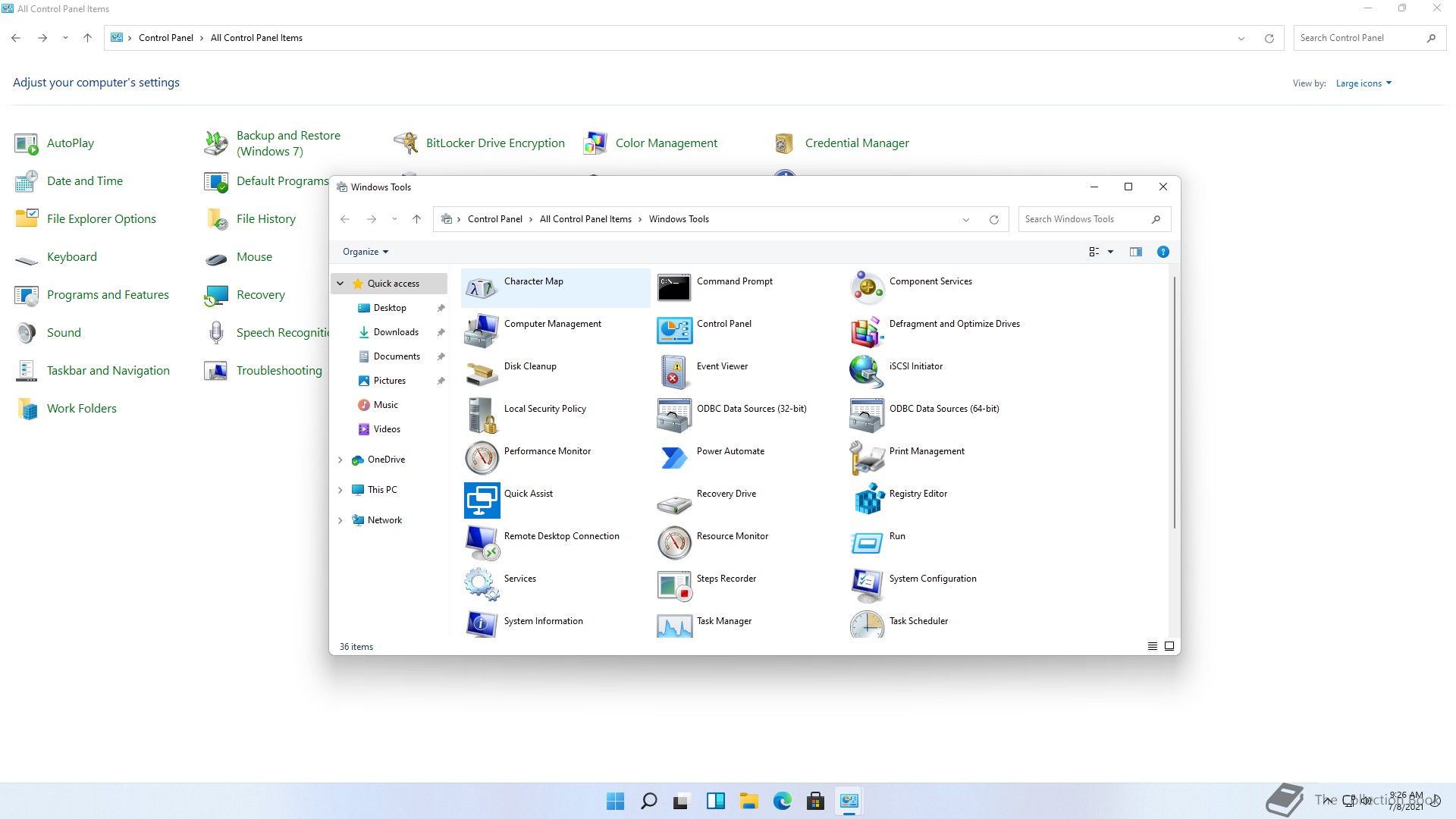Viewport: 1456px width, 819px height.
Task: Open address history dropdown in Windows Tools
Action: coord(965,219)
